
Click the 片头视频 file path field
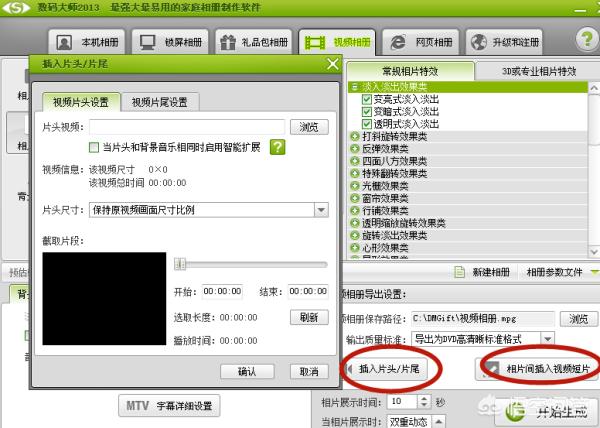coord(187,127)
